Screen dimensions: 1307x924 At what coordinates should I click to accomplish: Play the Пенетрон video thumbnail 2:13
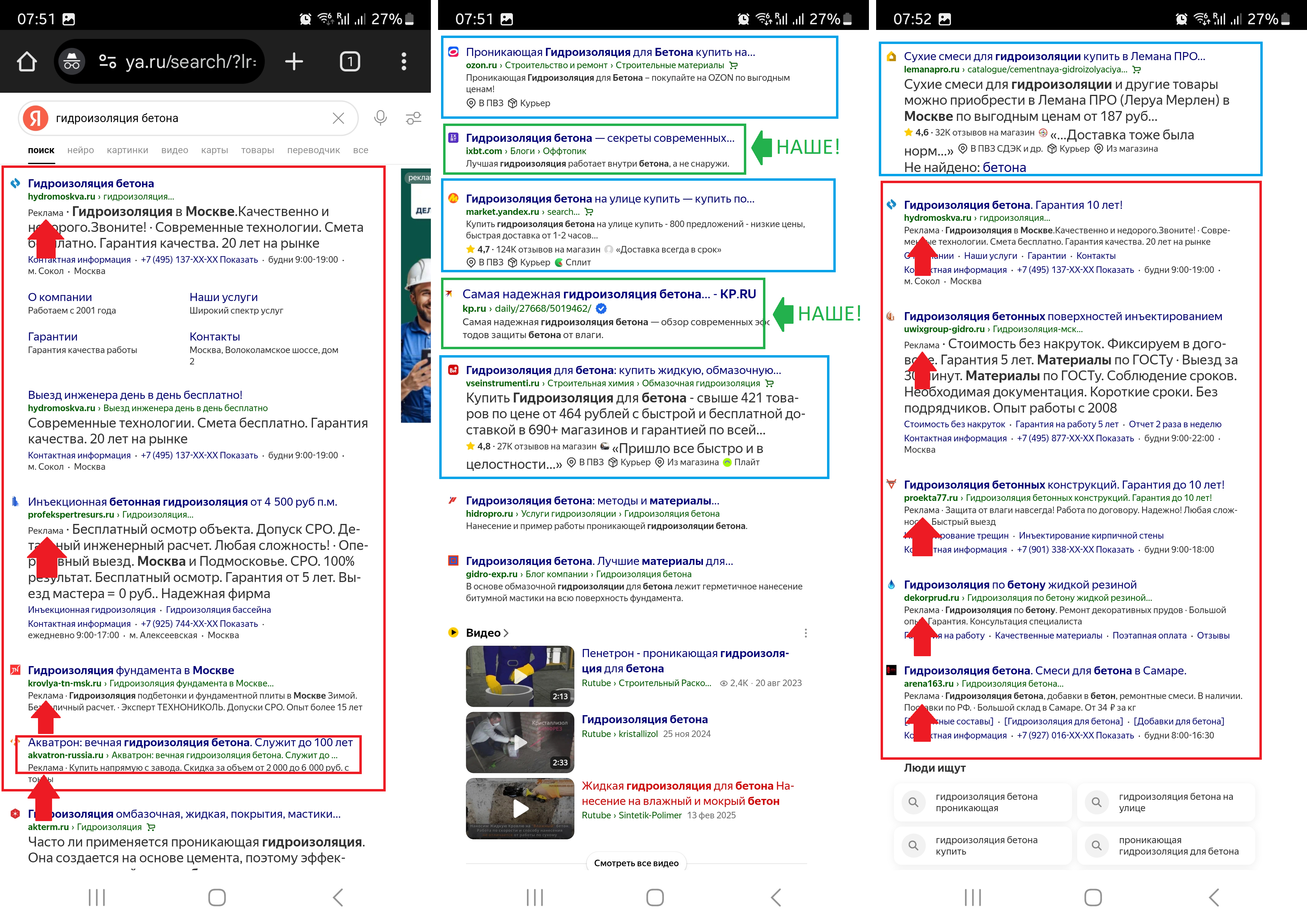click(x=520, y=676)
